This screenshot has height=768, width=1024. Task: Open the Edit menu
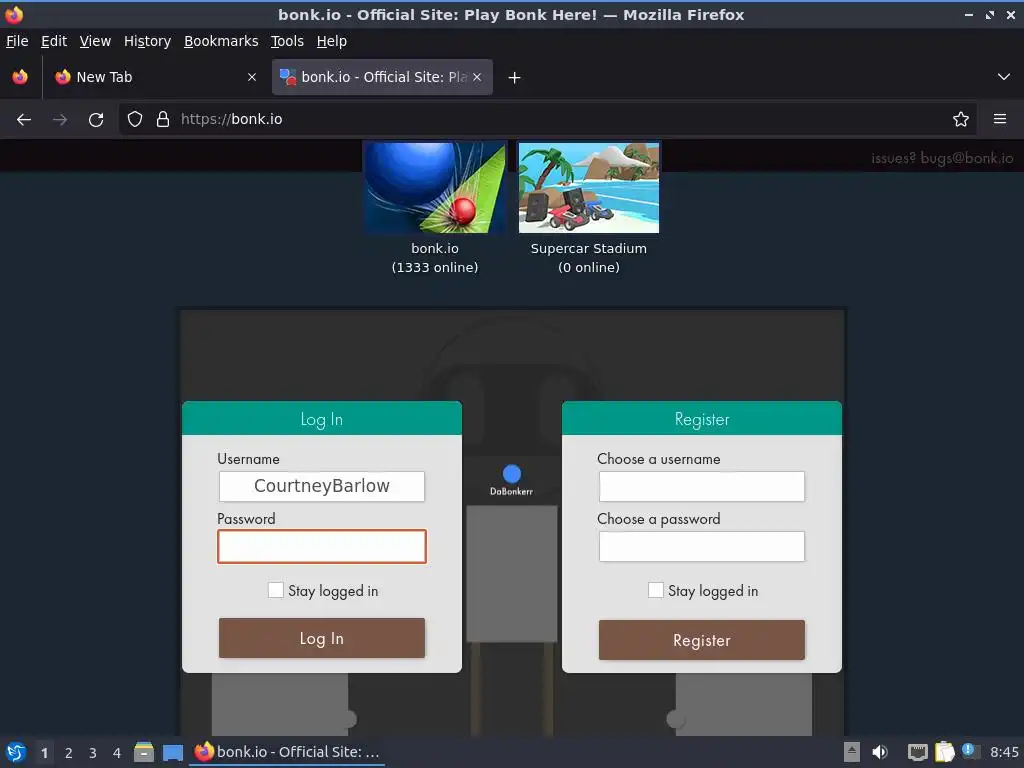pos(54,41)
